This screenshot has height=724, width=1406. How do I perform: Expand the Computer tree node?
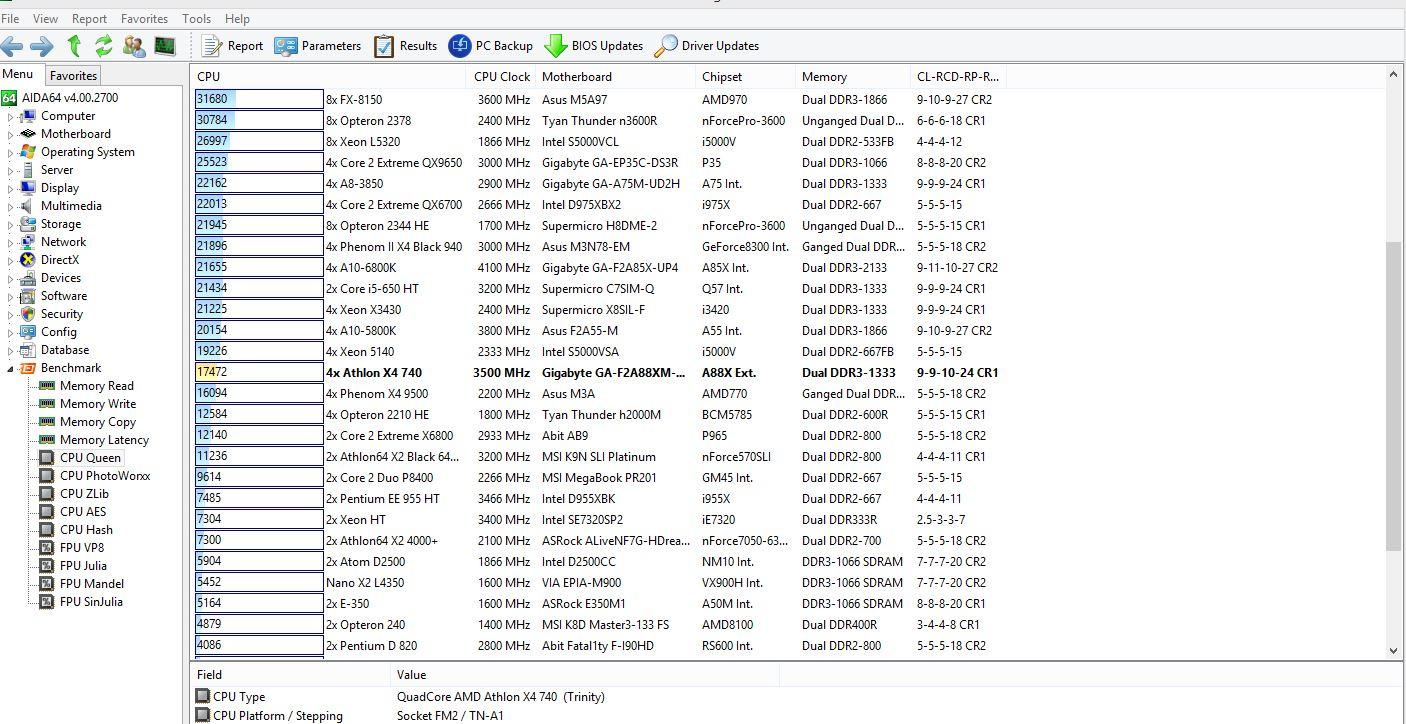click(11, 116)
